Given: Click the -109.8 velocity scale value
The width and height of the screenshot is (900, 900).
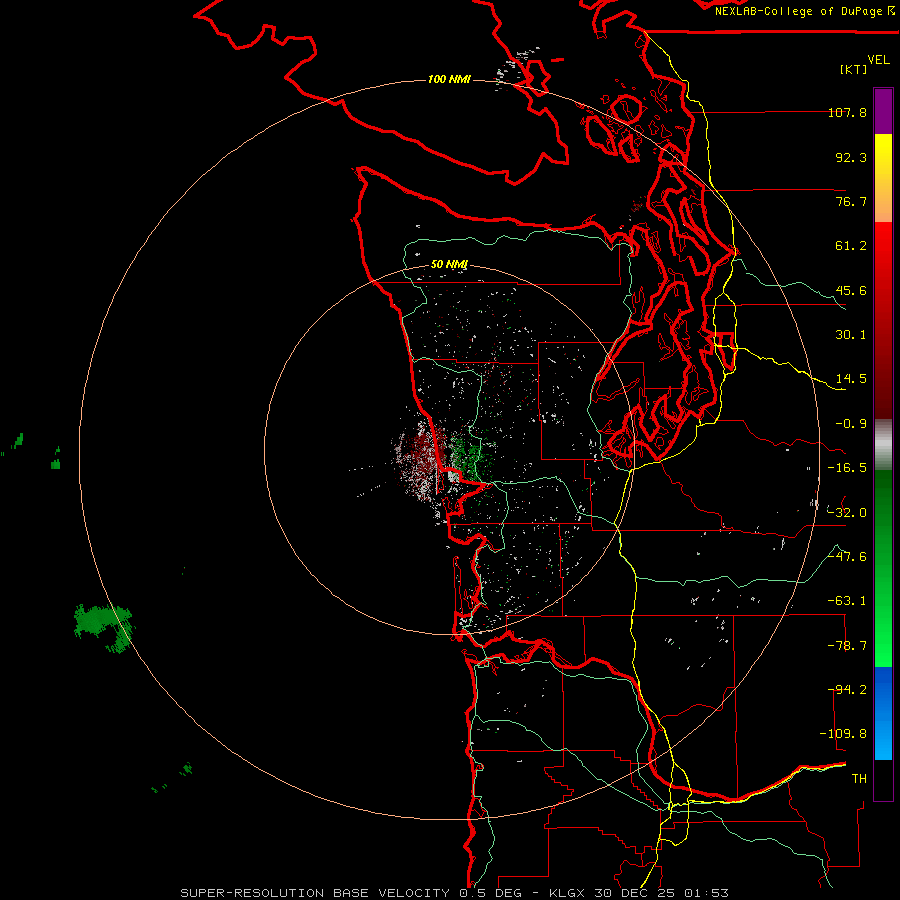Looking at the screenshot, I should click(x=843, y=734).
